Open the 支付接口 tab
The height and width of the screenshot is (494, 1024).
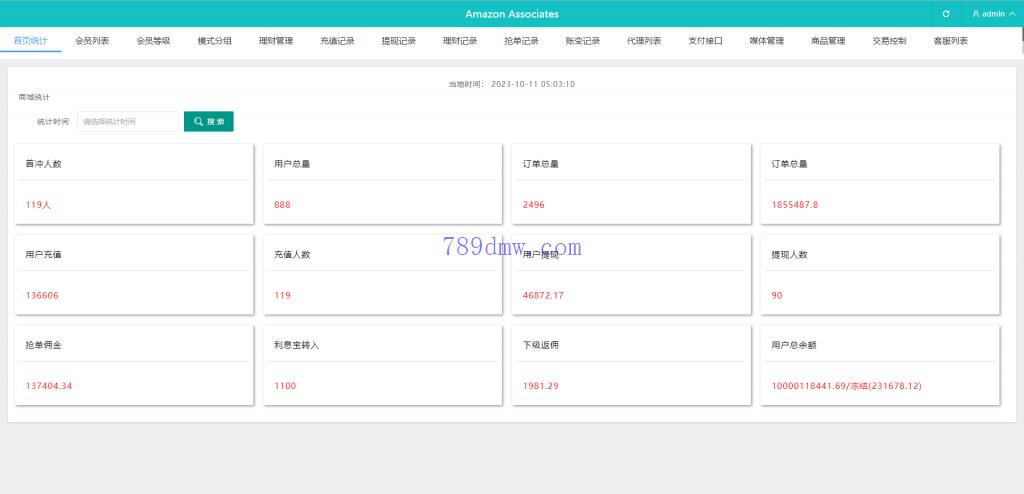705,41
